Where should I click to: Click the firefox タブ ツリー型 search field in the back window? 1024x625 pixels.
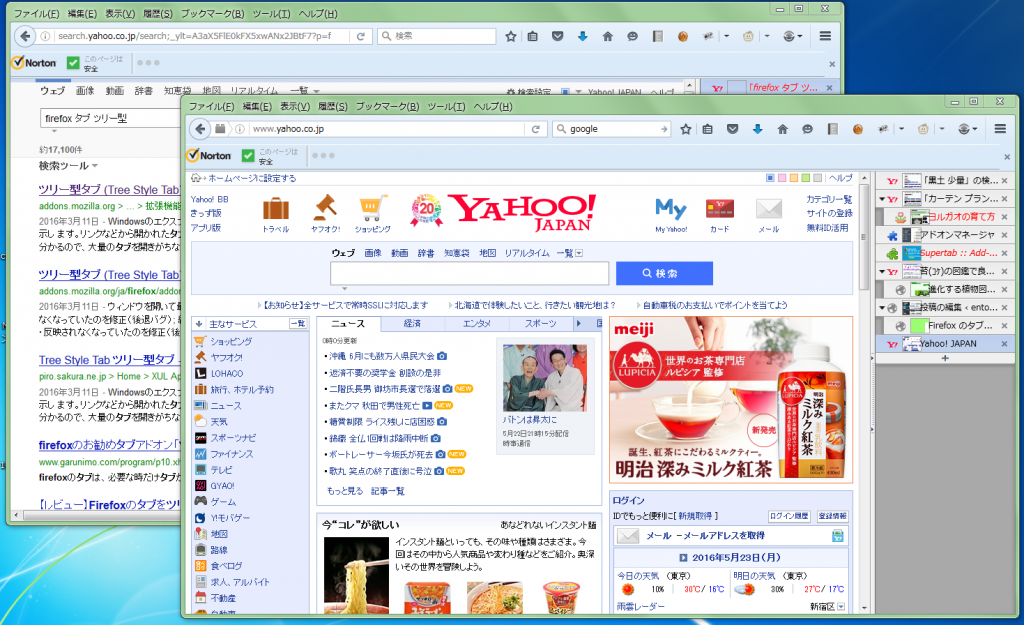tap(110, 118)
